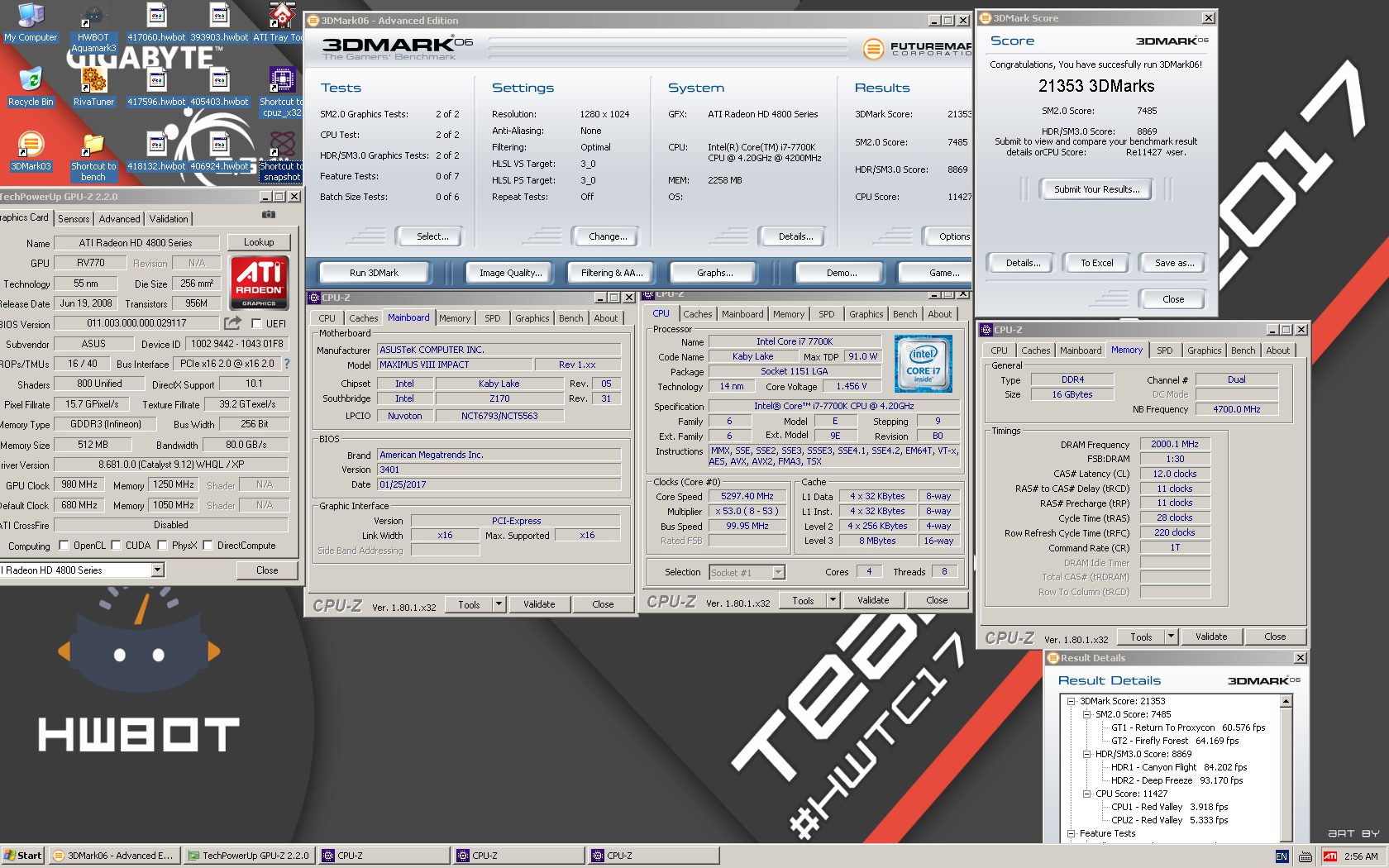Launch ATI Tray Tool shortcut

click(x=279, y=23)
